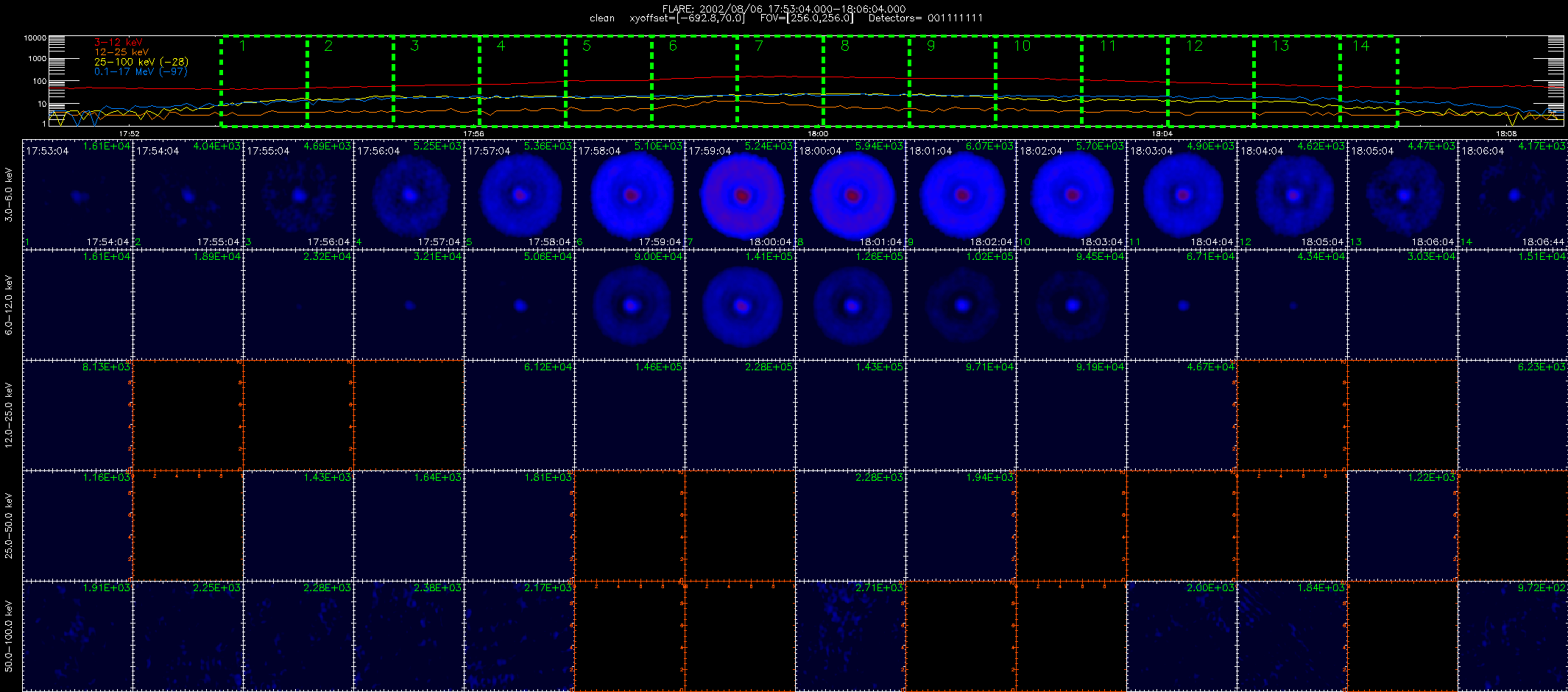Viewport: 1568px width, 692px height.
Task: Open the 3.0-6.0 keV image at 17:56:04
Action: (409, 194)
